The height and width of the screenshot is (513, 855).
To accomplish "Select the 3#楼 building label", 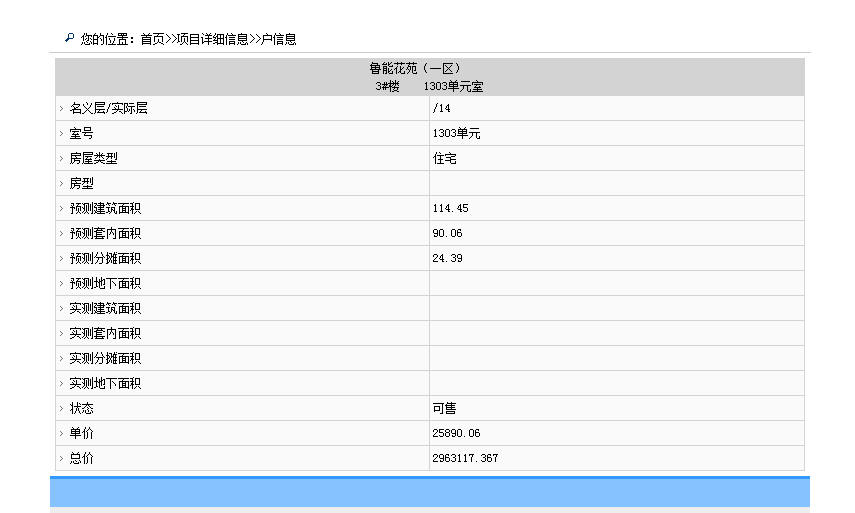I will click(387, 86).
